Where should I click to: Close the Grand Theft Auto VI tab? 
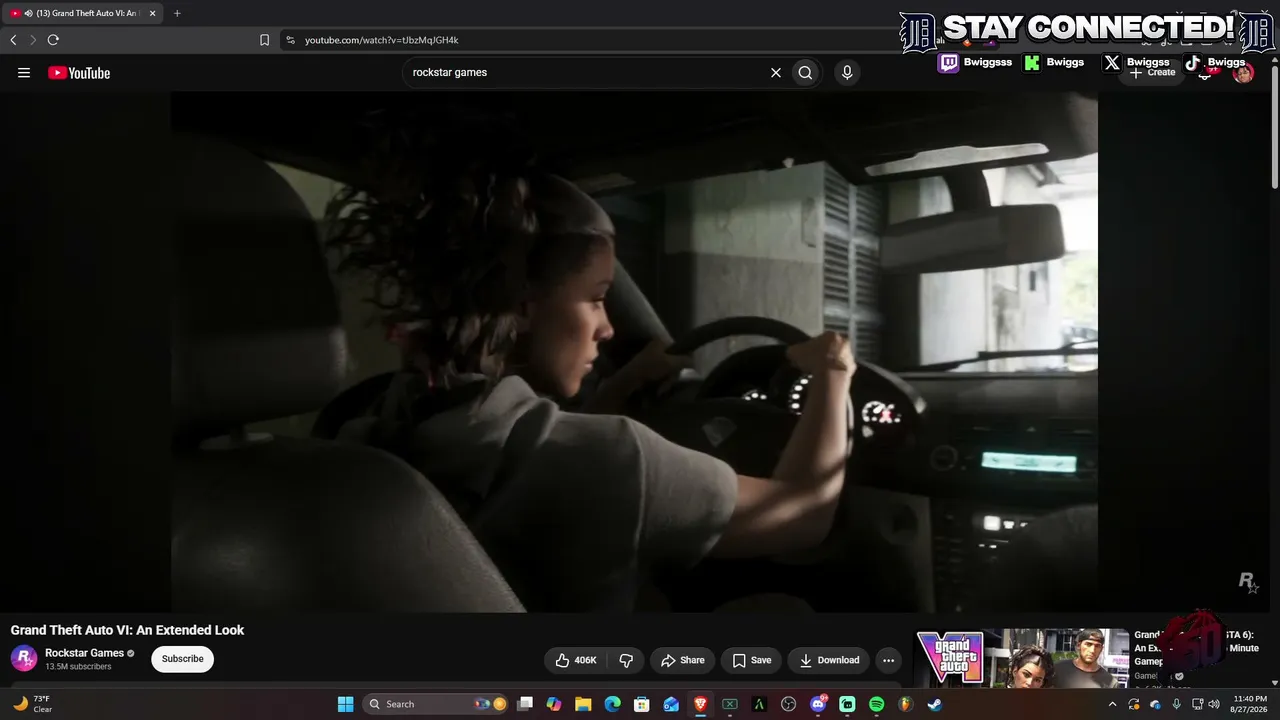point(153,13)
